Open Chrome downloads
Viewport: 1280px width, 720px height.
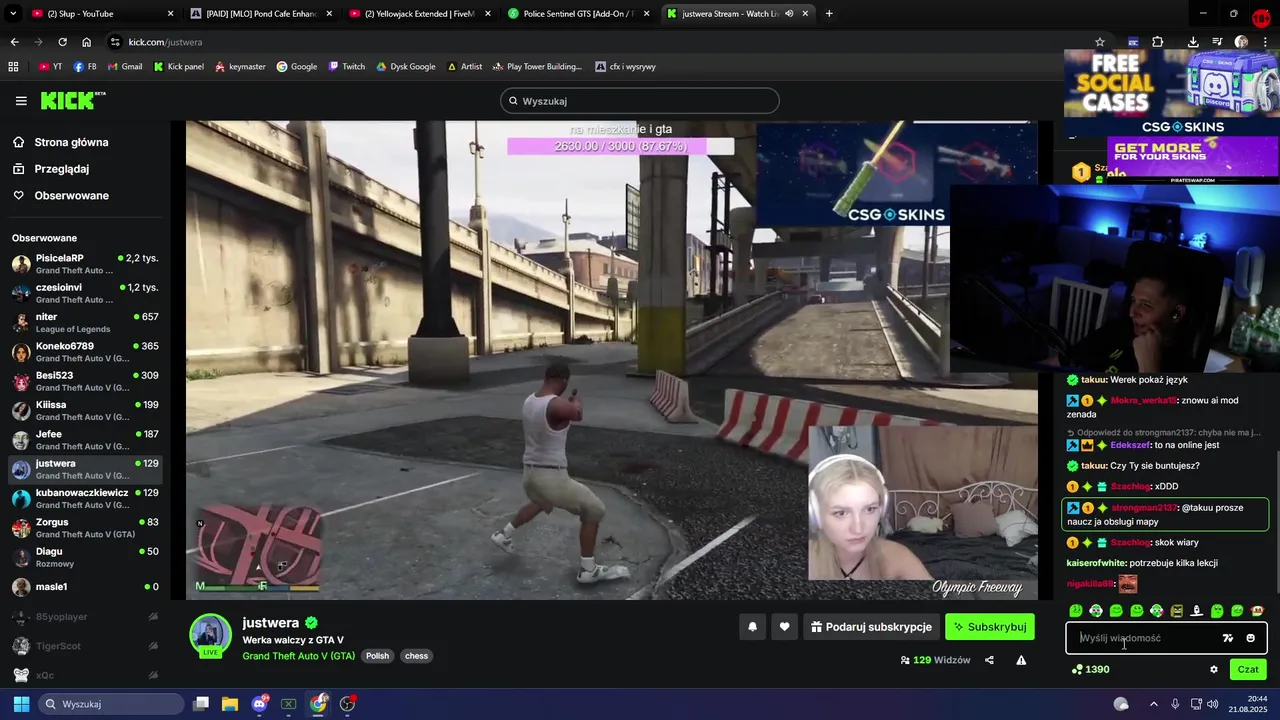pos(1193,42)
